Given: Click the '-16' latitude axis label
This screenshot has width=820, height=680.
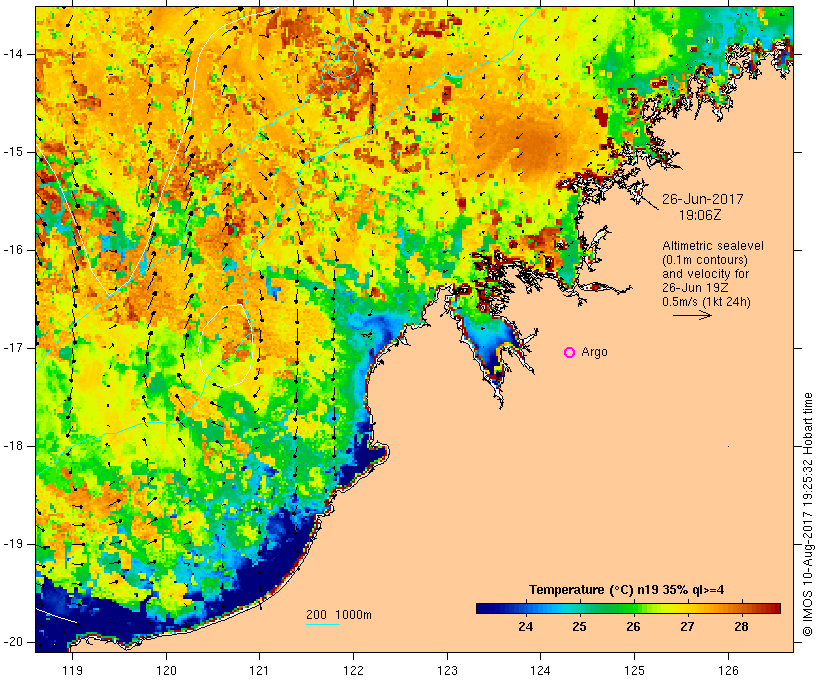Looking at the screenshot, I should [x=12, y=250].
